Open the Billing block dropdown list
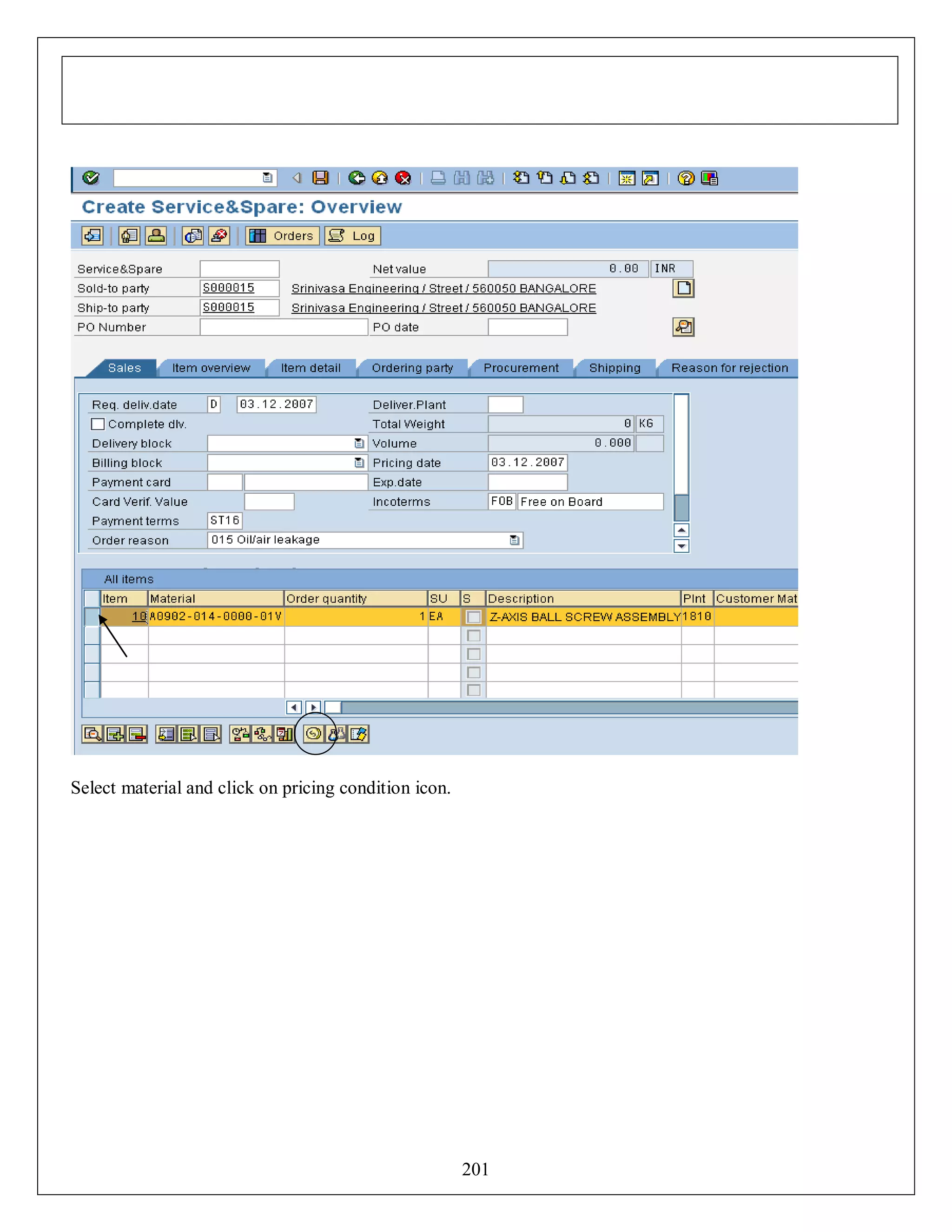 click(x=359, y=463)
